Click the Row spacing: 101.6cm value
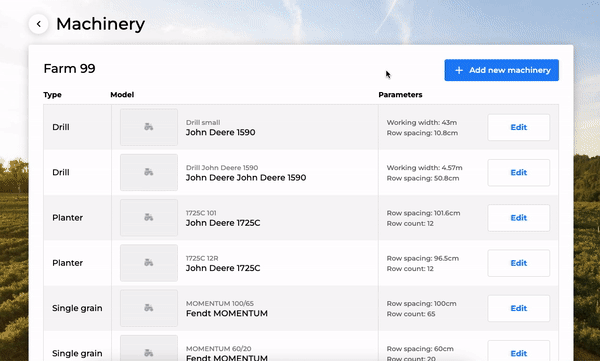 point(423,213)
